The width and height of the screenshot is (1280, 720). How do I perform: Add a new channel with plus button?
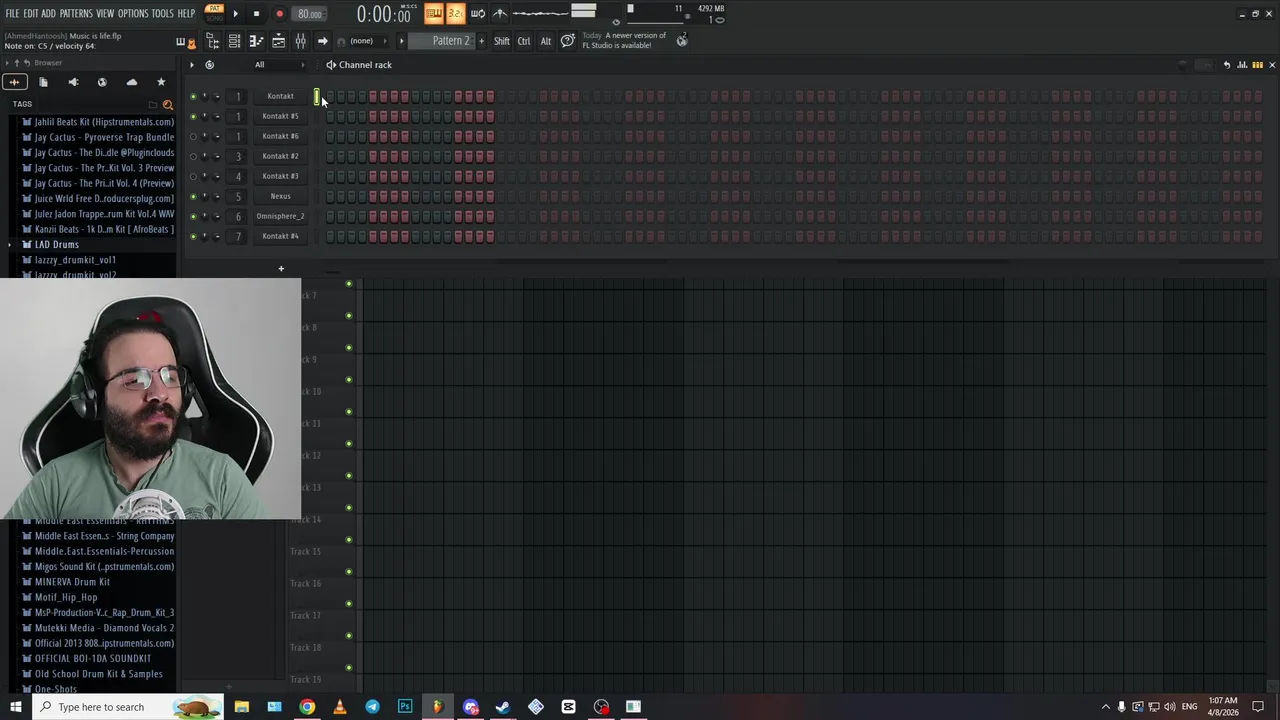[281, 268]
